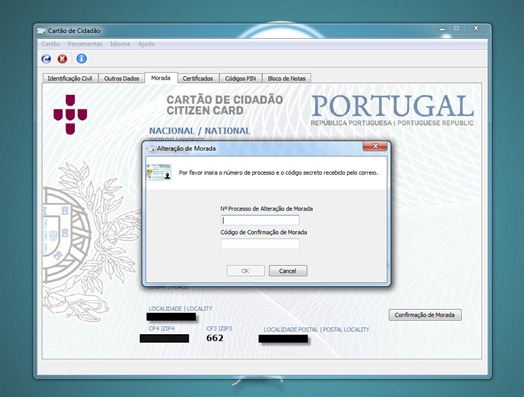Focus Nº Processo de Alteração de Morada field
524x397 pixels.
click(260, 220)
